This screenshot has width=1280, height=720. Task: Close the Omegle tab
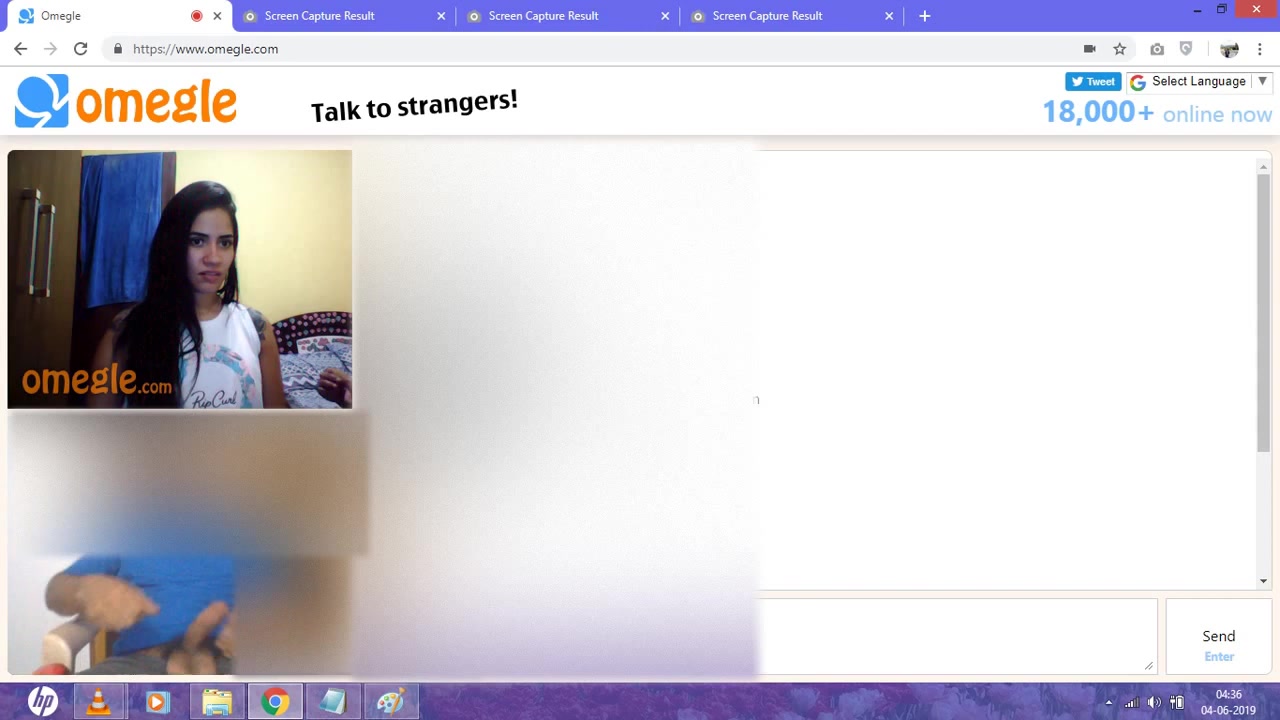tap(217, 16)
